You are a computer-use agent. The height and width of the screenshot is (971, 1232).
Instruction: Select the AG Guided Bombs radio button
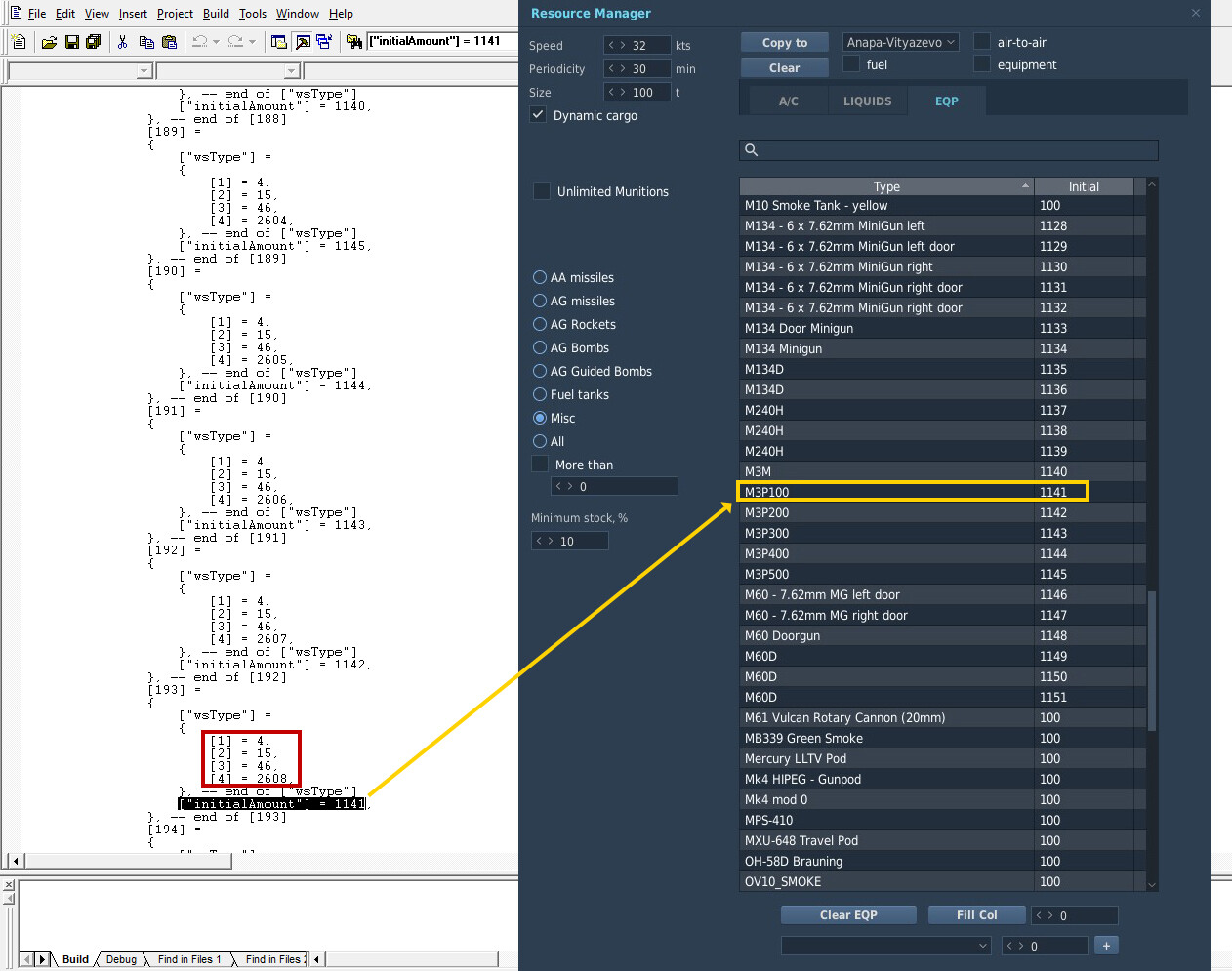click(540, 371)
